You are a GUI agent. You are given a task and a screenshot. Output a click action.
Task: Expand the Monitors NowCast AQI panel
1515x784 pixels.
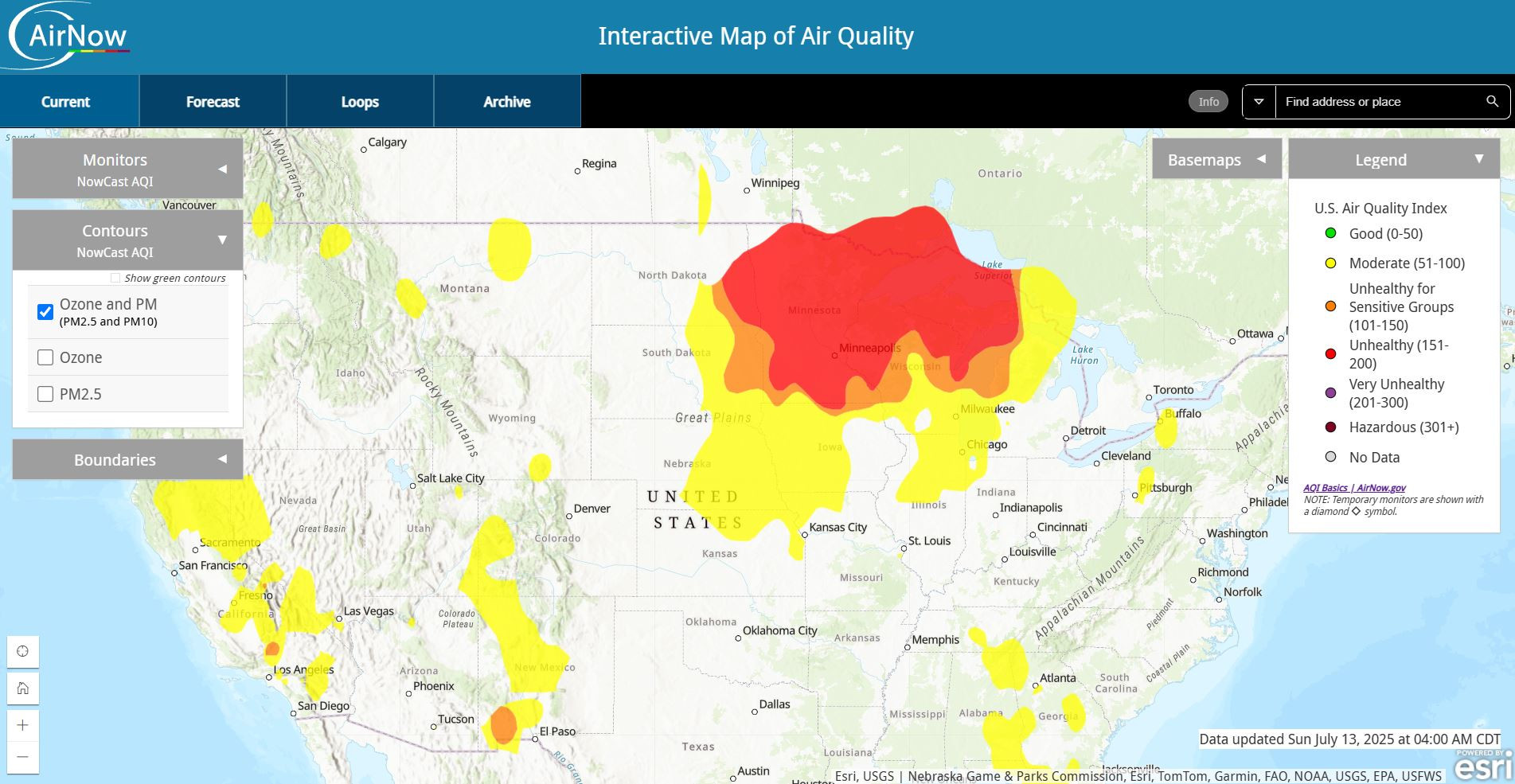127,169
